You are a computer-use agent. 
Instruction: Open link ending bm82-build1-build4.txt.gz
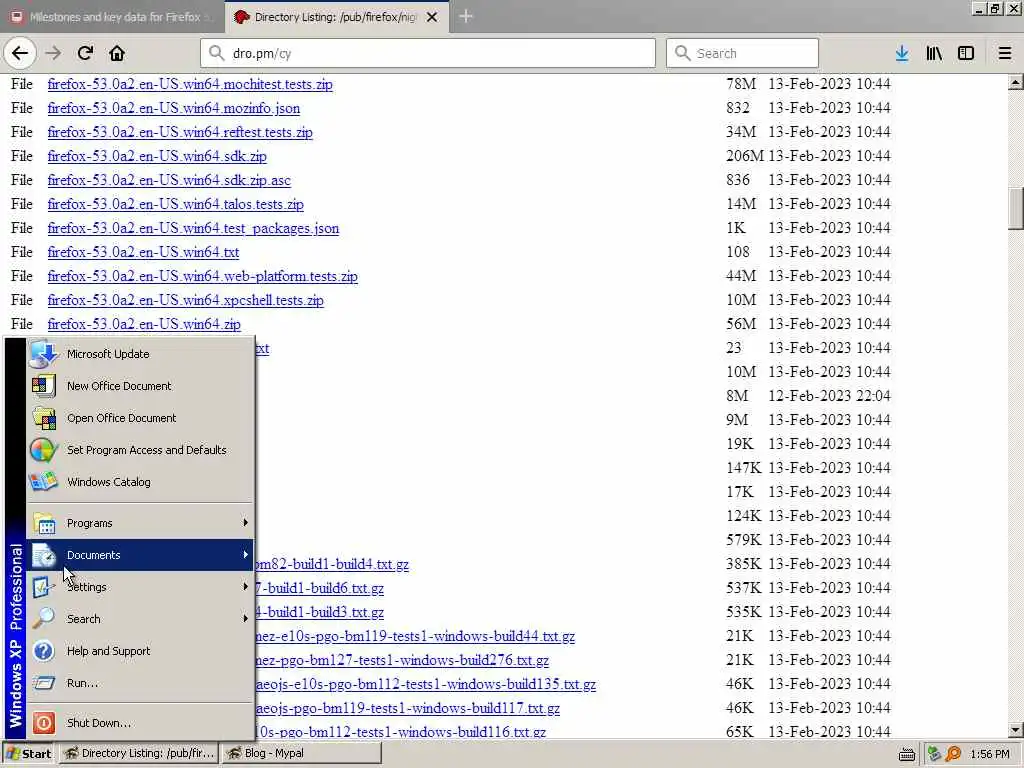[x=332, y=564]
